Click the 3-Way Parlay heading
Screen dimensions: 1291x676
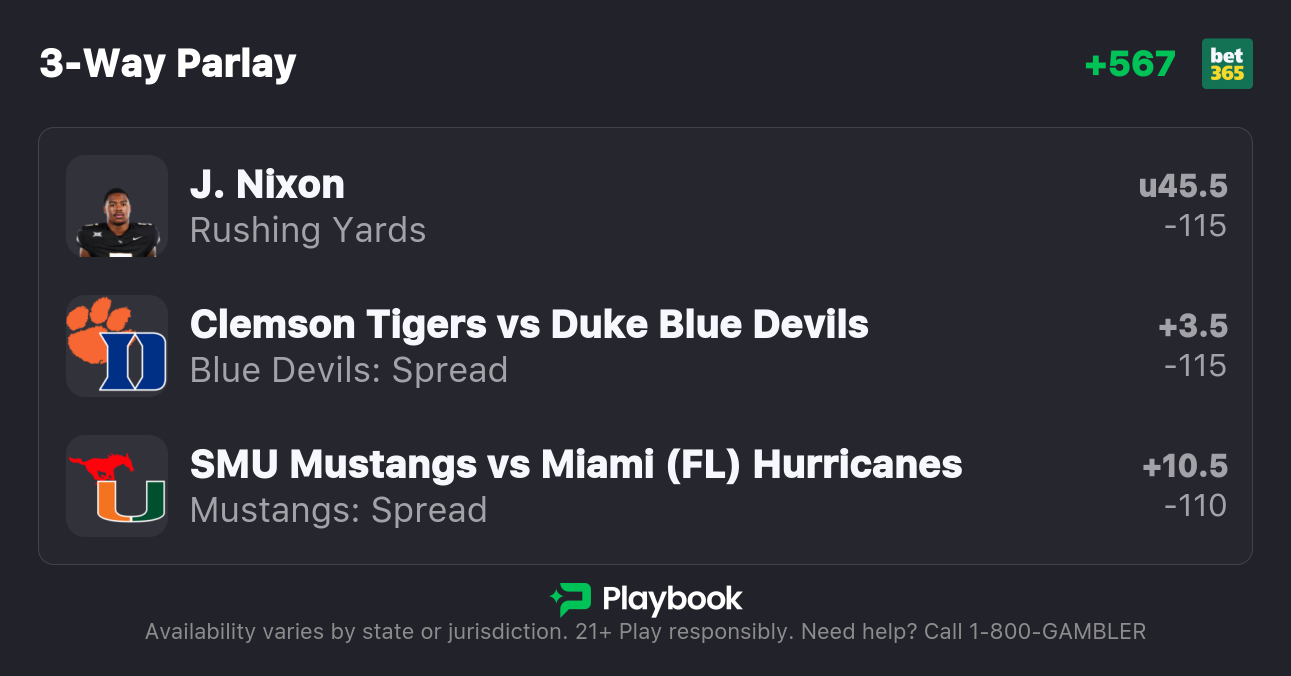click(168, 64)
